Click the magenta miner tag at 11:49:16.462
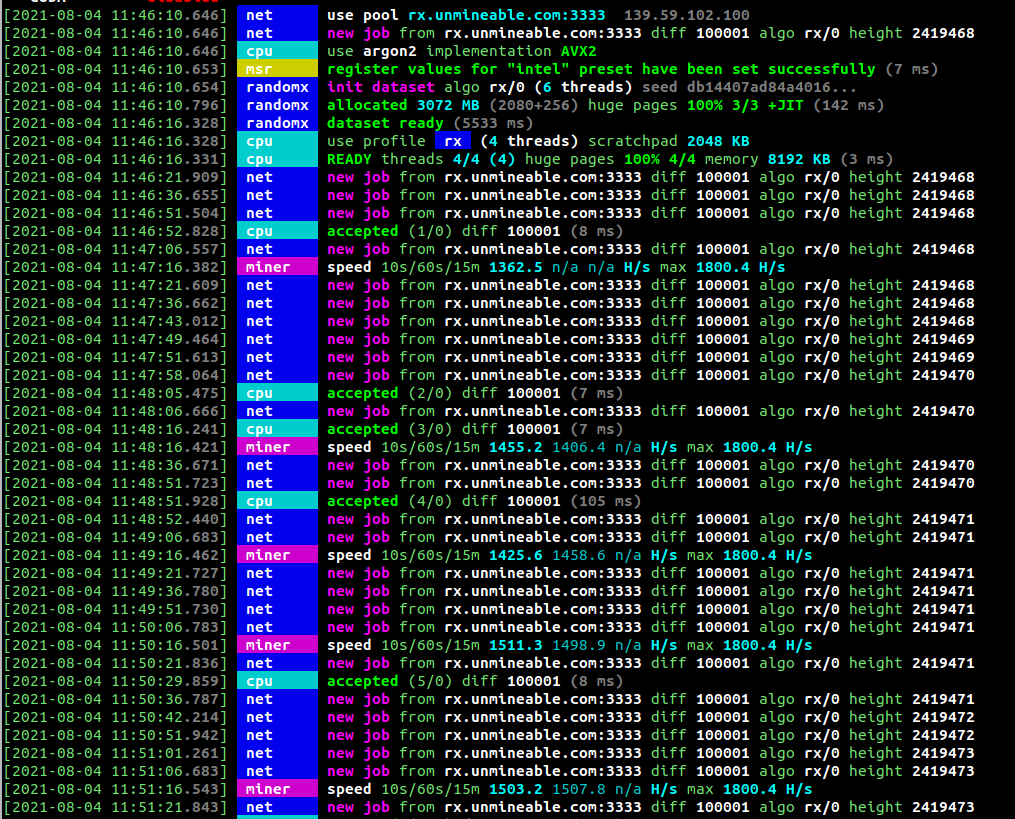 [x=277, y=555]
